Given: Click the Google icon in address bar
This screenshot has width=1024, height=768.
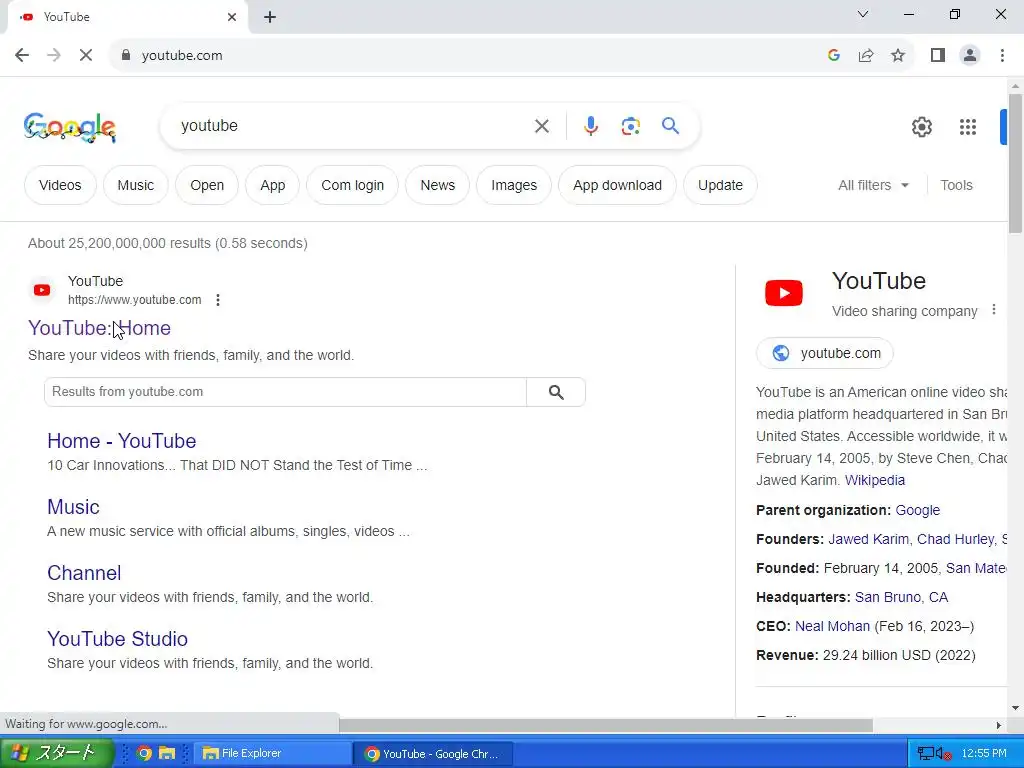Looking at the screenshot, I should point(833,56).
